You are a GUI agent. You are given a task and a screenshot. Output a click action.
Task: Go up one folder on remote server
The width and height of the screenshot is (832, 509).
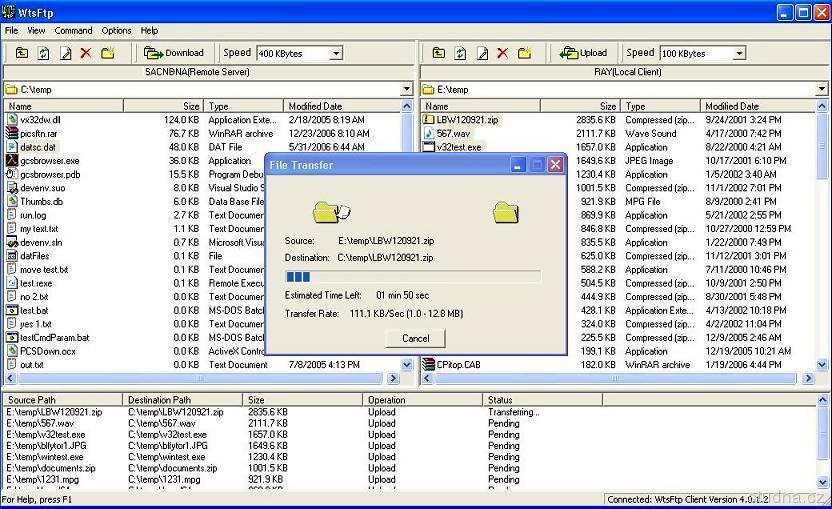click(x=22, y=53)
